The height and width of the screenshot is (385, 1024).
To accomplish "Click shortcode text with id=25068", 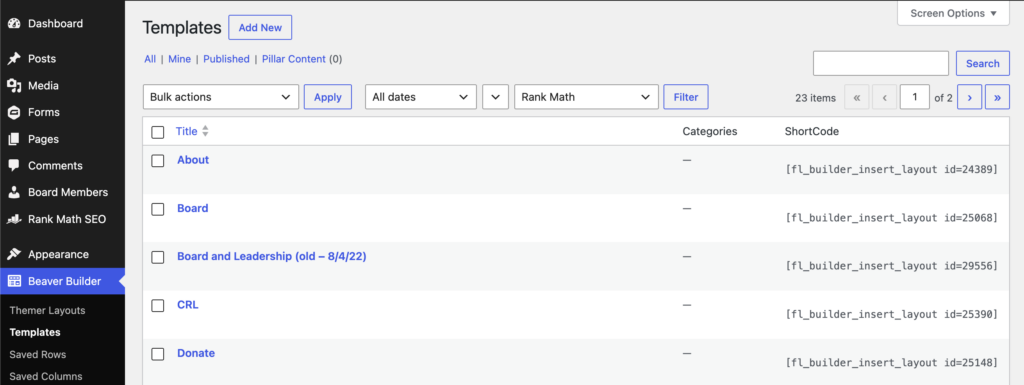I will pos(891,218).
